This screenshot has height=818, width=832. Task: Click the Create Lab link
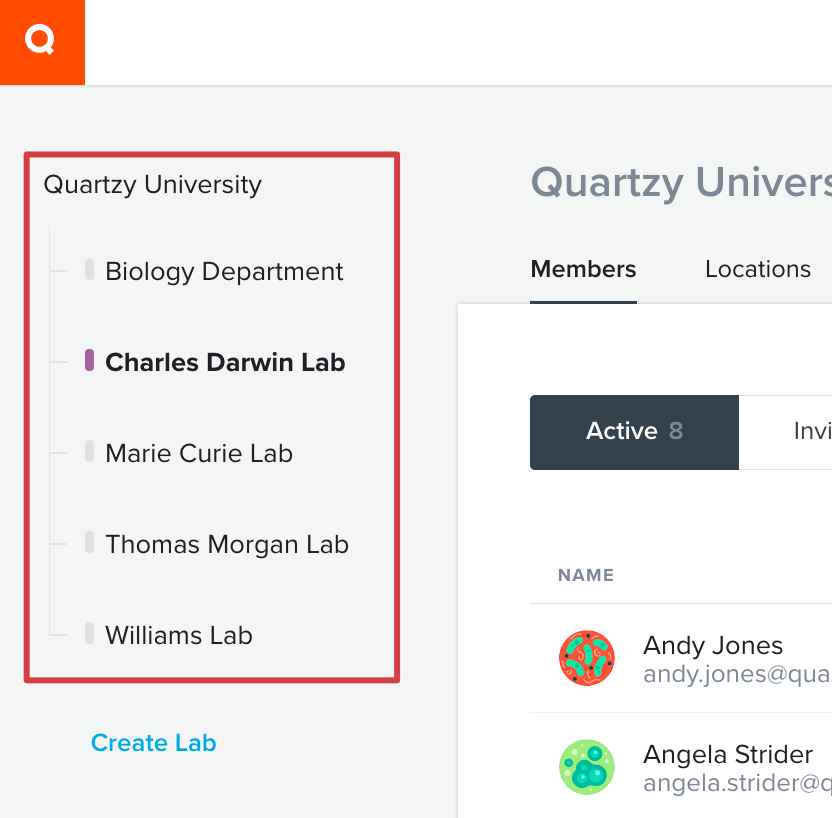[153, 743]
